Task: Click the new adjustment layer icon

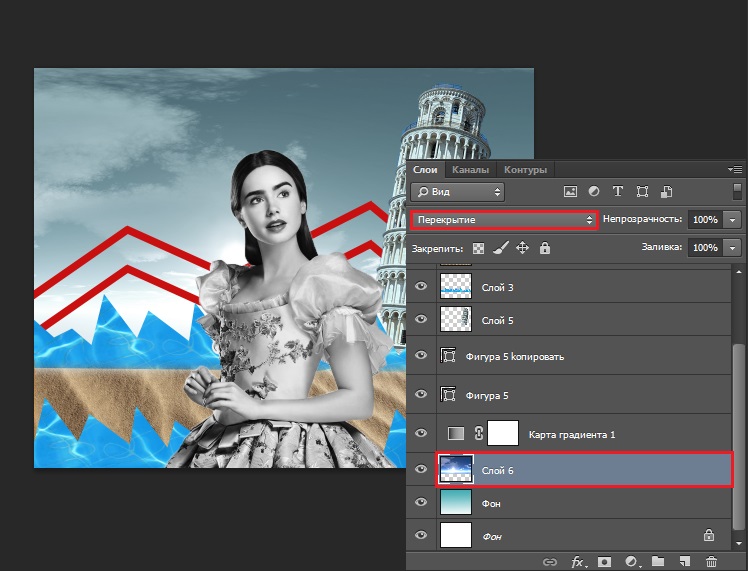Action: [631, 563]
